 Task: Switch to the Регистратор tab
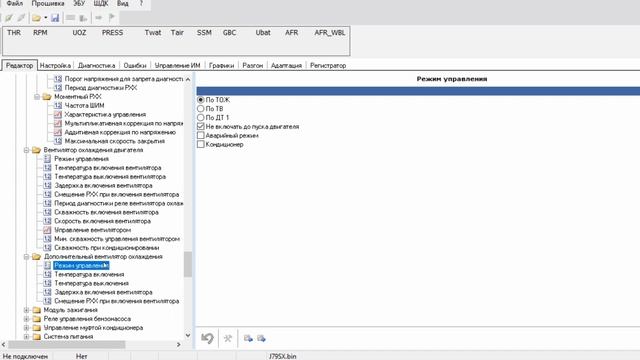click(328, 65)
